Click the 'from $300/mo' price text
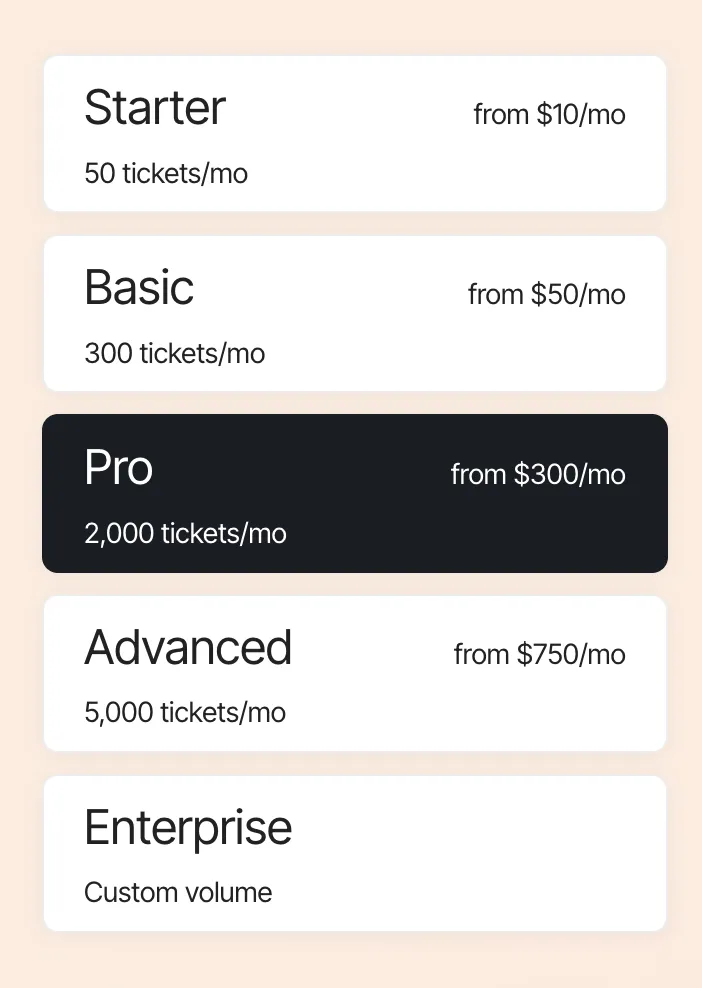 538,474
